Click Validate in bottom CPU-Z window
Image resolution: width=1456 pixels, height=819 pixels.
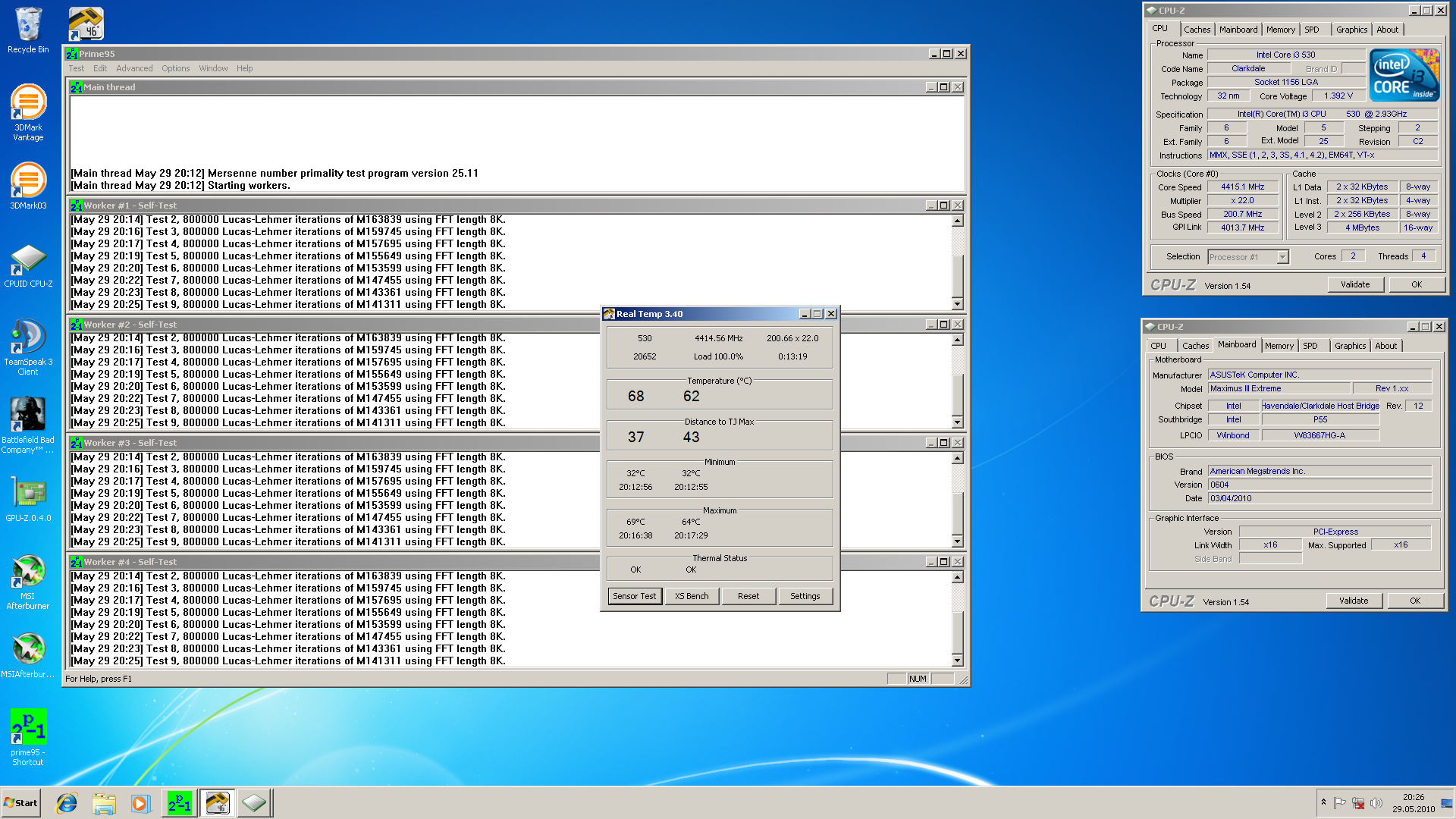[1354, 601]
